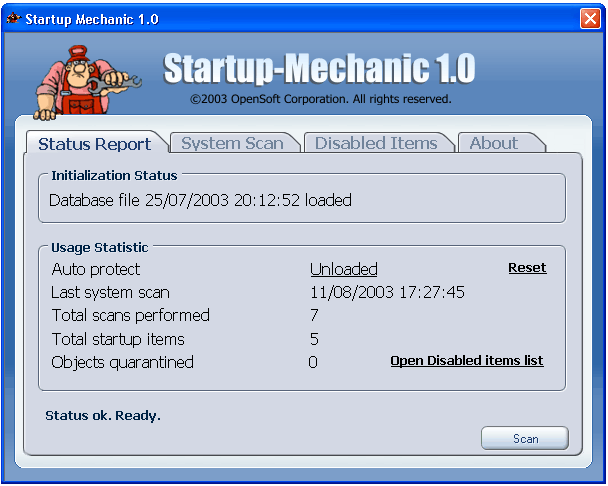Click the 'Status ok. Ready.' message
Viewport: 608px width, 486px height.
click(x=103, y=416)
